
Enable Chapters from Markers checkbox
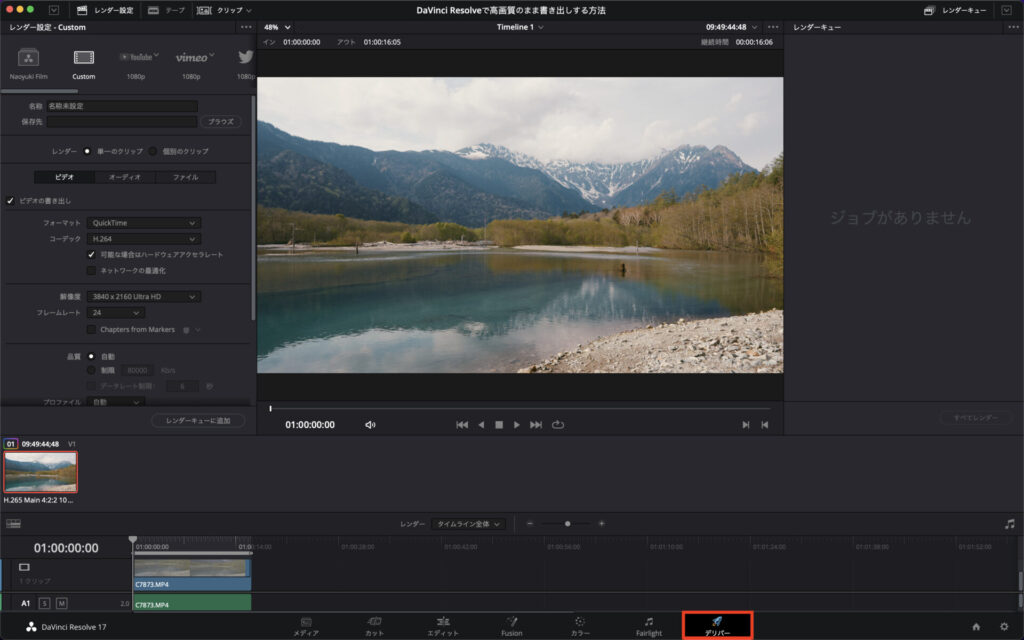pos(91,330)
